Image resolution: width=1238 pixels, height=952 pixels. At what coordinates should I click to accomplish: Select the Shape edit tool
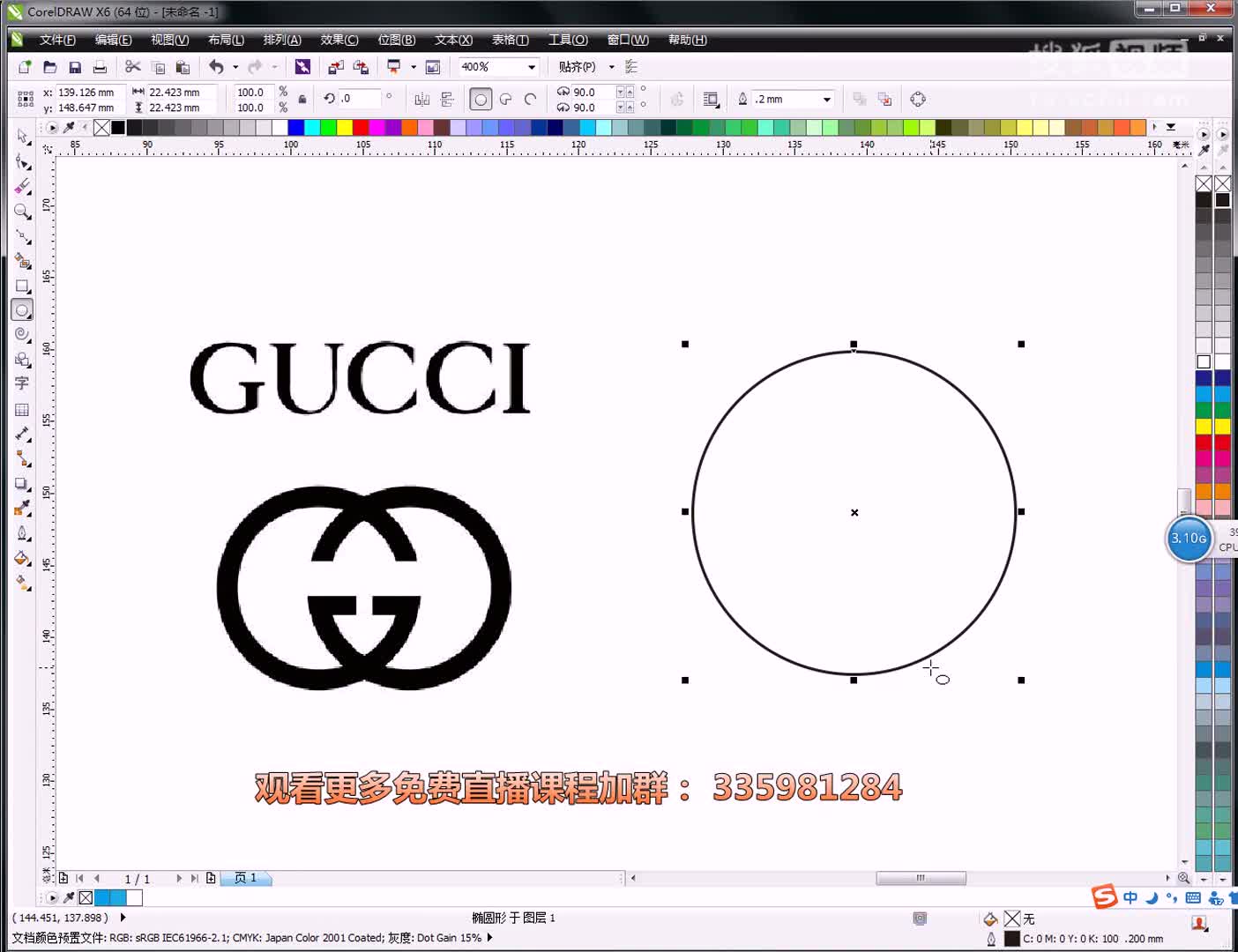(23, 161)
